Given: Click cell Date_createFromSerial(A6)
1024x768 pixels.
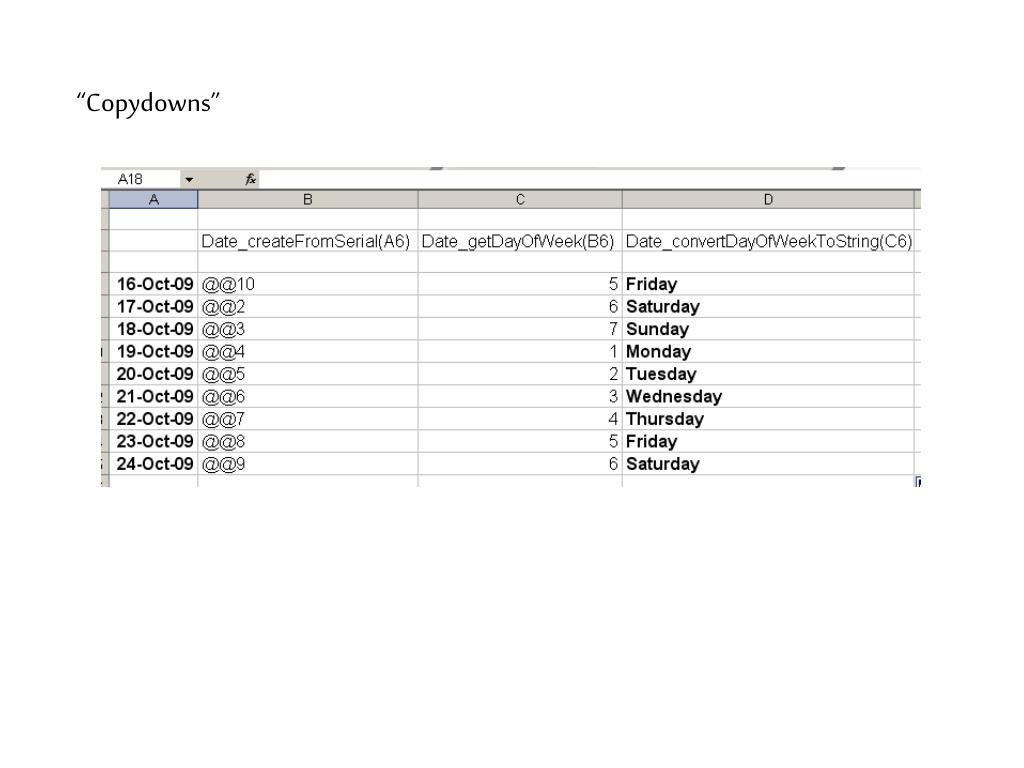Looking at the screenshot, I should point(308,241).
